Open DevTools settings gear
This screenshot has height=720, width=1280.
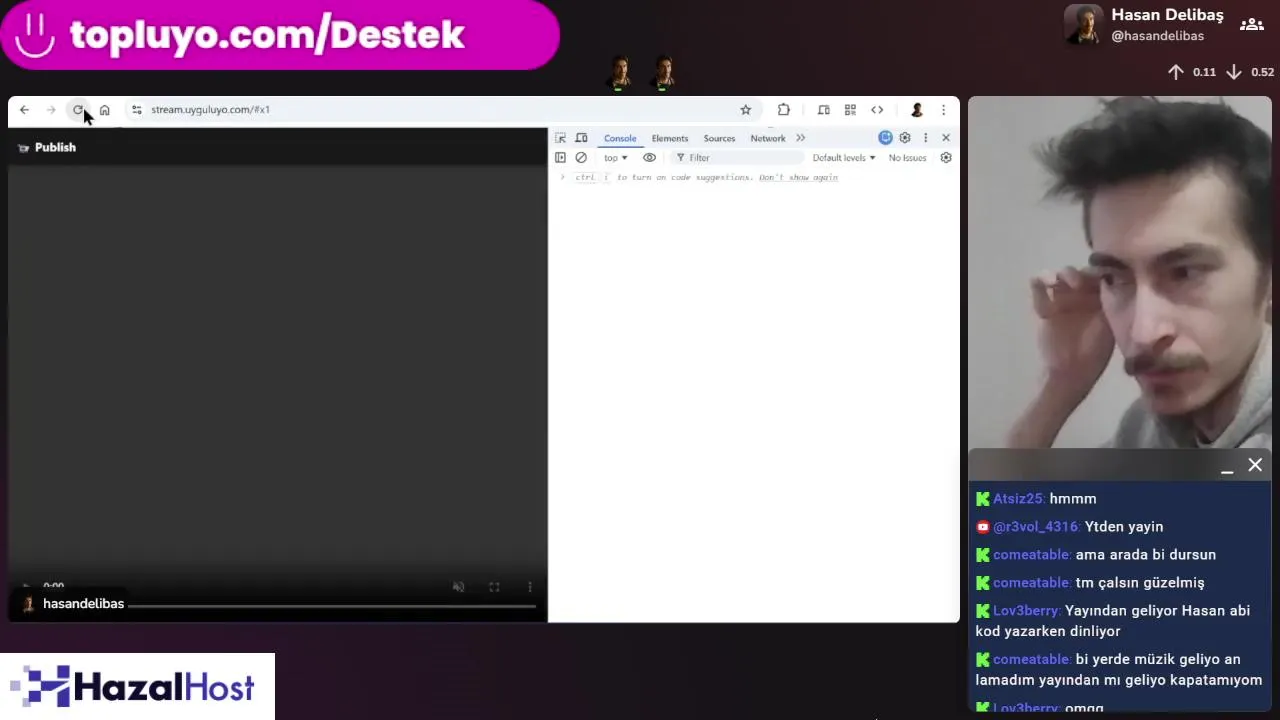point(905,138)
